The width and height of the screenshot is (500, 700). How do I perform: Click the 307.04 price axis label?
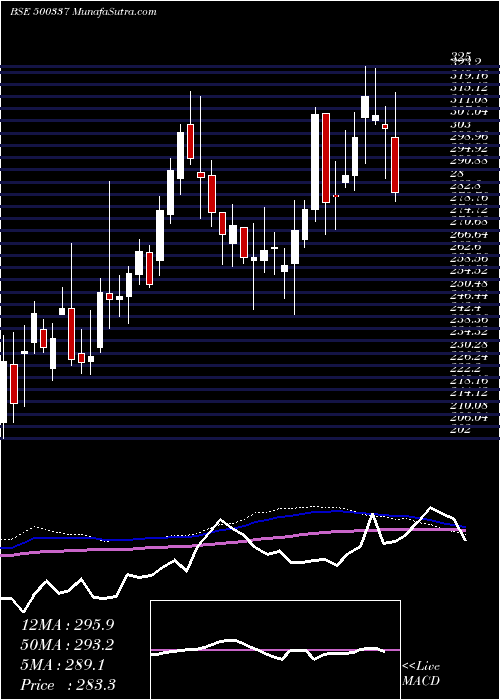(469, 112)
